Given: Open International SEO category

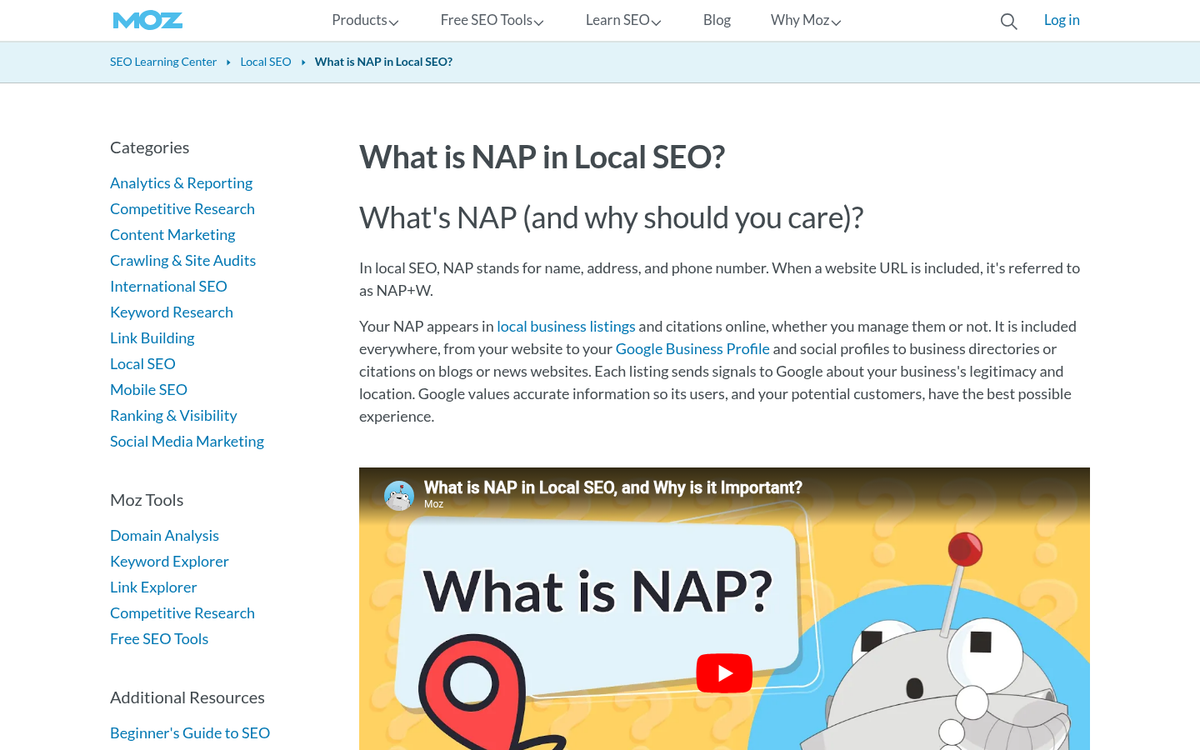Looking at the screenshot, I should point(169,287).
